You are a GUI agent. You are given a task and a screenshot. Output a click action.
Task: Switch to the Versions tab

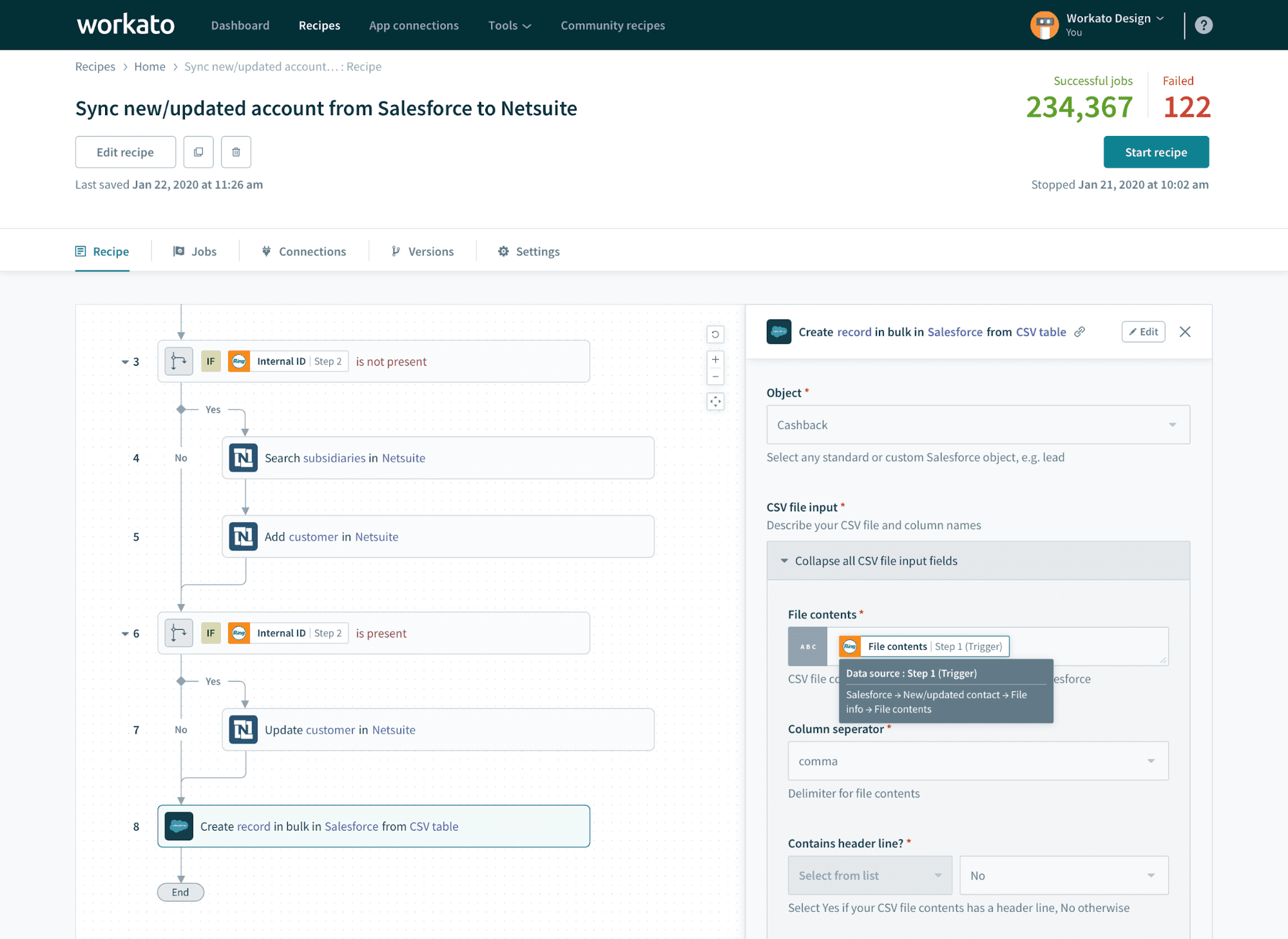point(423,251)
